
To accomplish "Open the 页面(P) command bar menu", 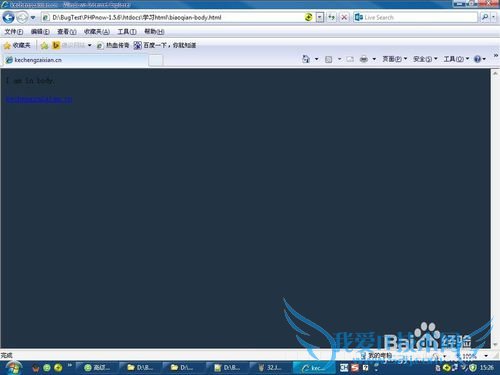I will (x=395, y=59).
